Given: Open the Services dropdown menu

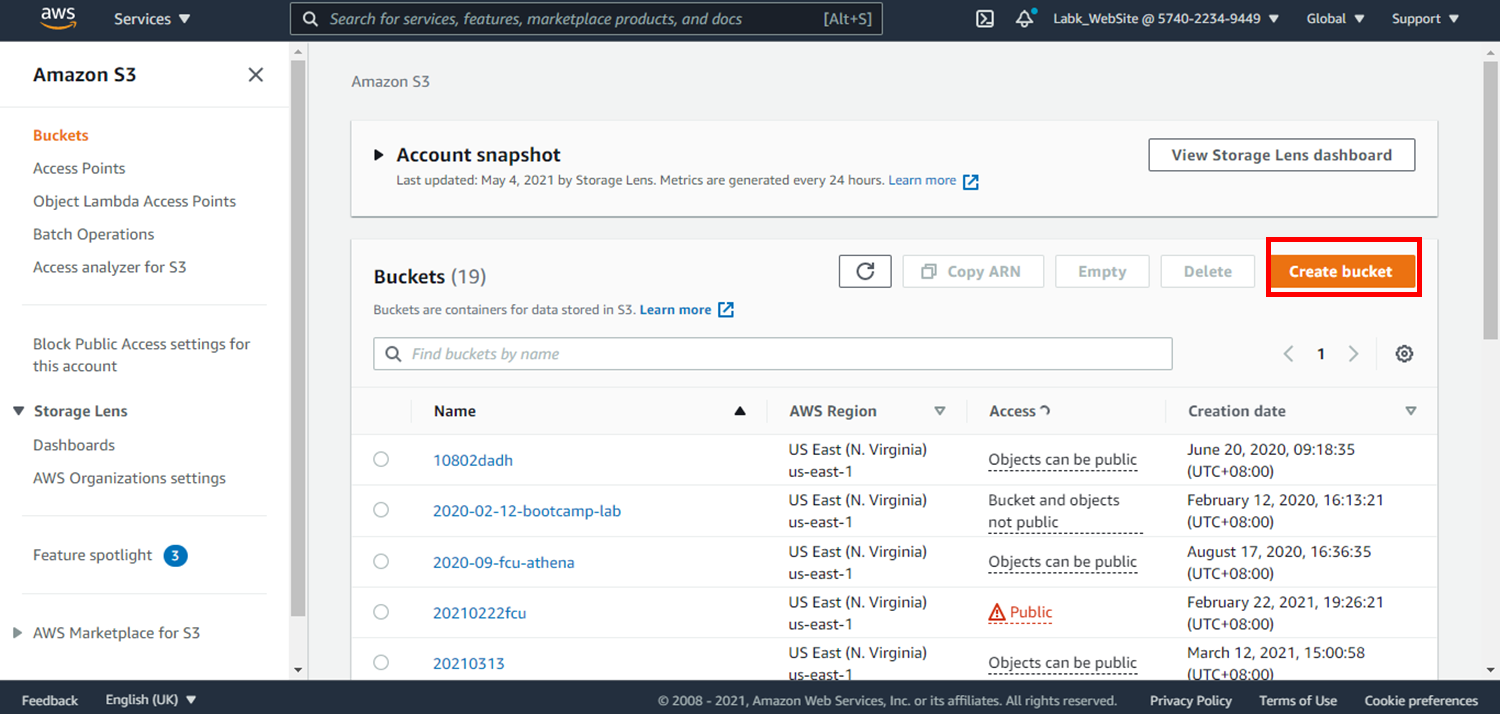Looking at the screenshot, I should [x=152, y=19].
